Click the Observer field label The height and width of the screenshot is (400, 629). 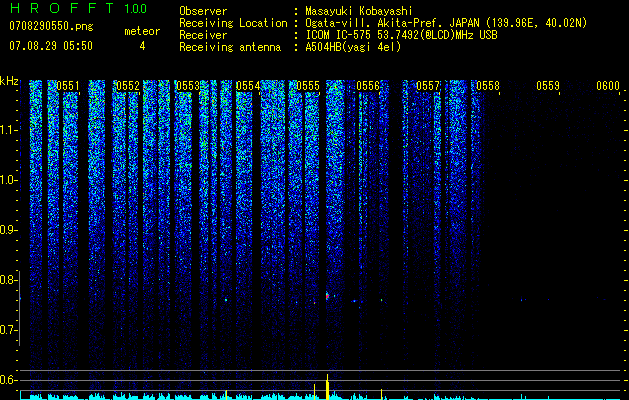[203, 11]
